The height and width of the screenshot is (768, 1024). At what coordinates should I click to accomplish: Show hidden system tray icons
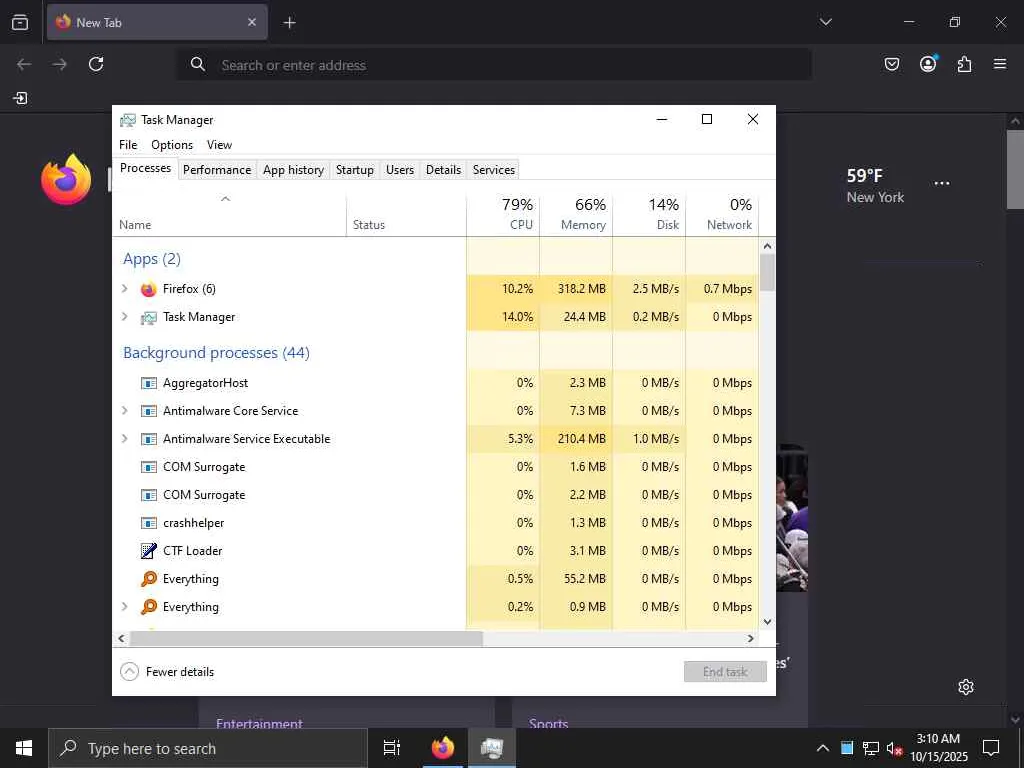[x=823, y=748]
